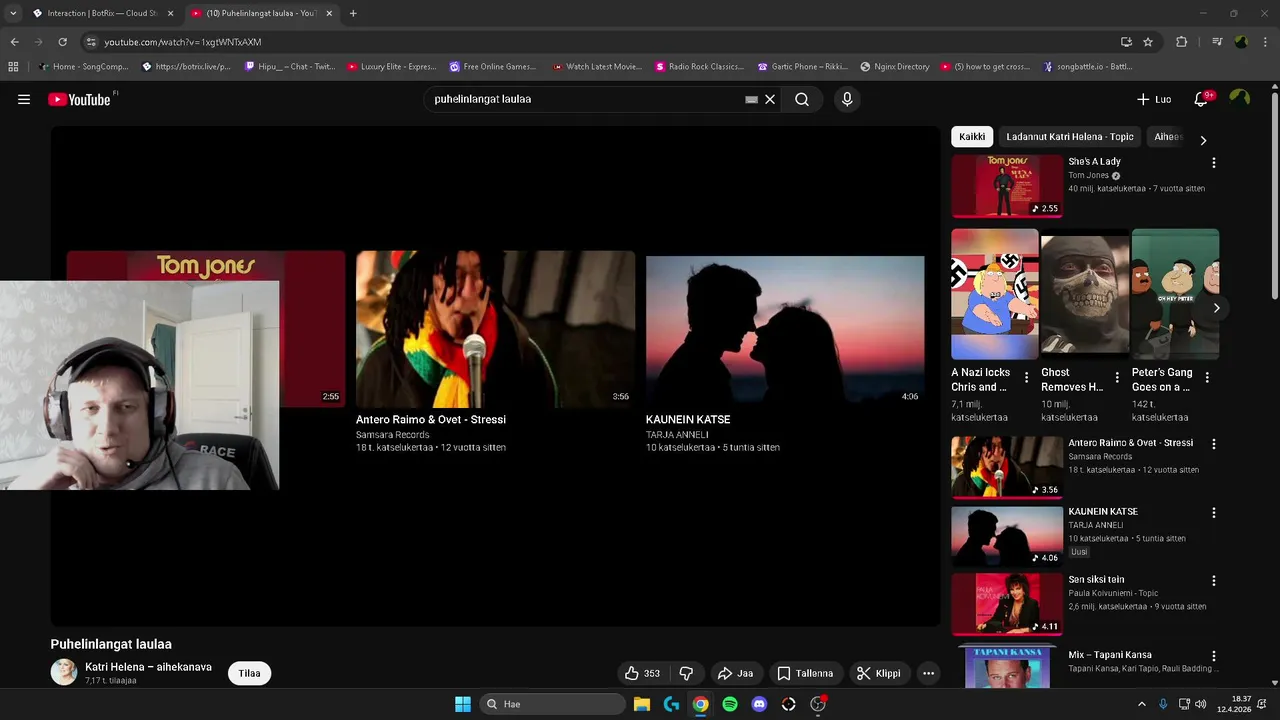Bookmark this page with the star icon

point(1148,42)
